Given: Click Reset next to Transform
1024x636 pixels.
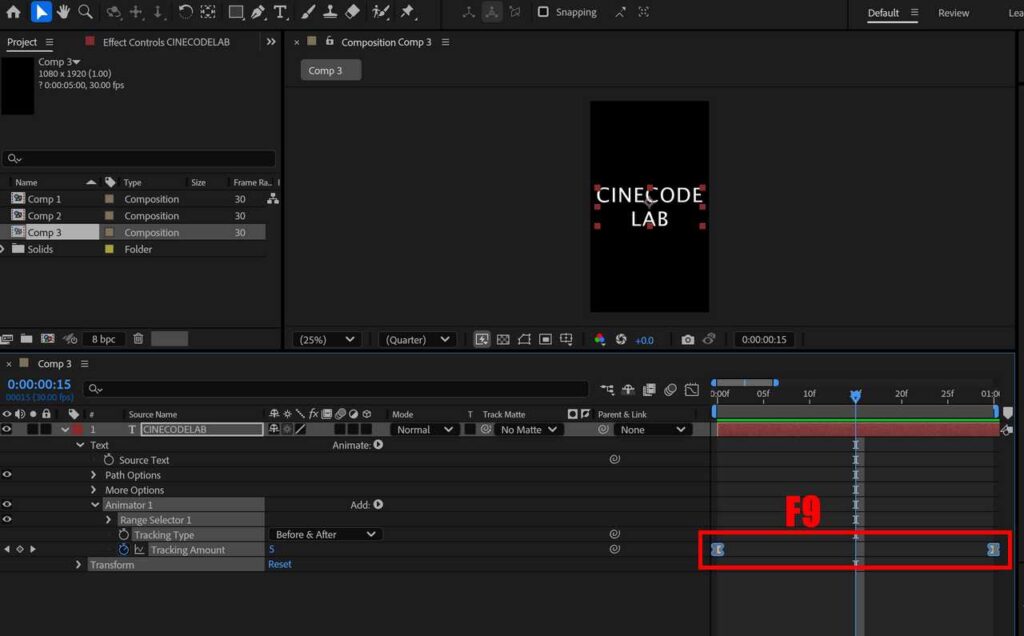Looking at the screenshot, I should click(x=280, y=564).
